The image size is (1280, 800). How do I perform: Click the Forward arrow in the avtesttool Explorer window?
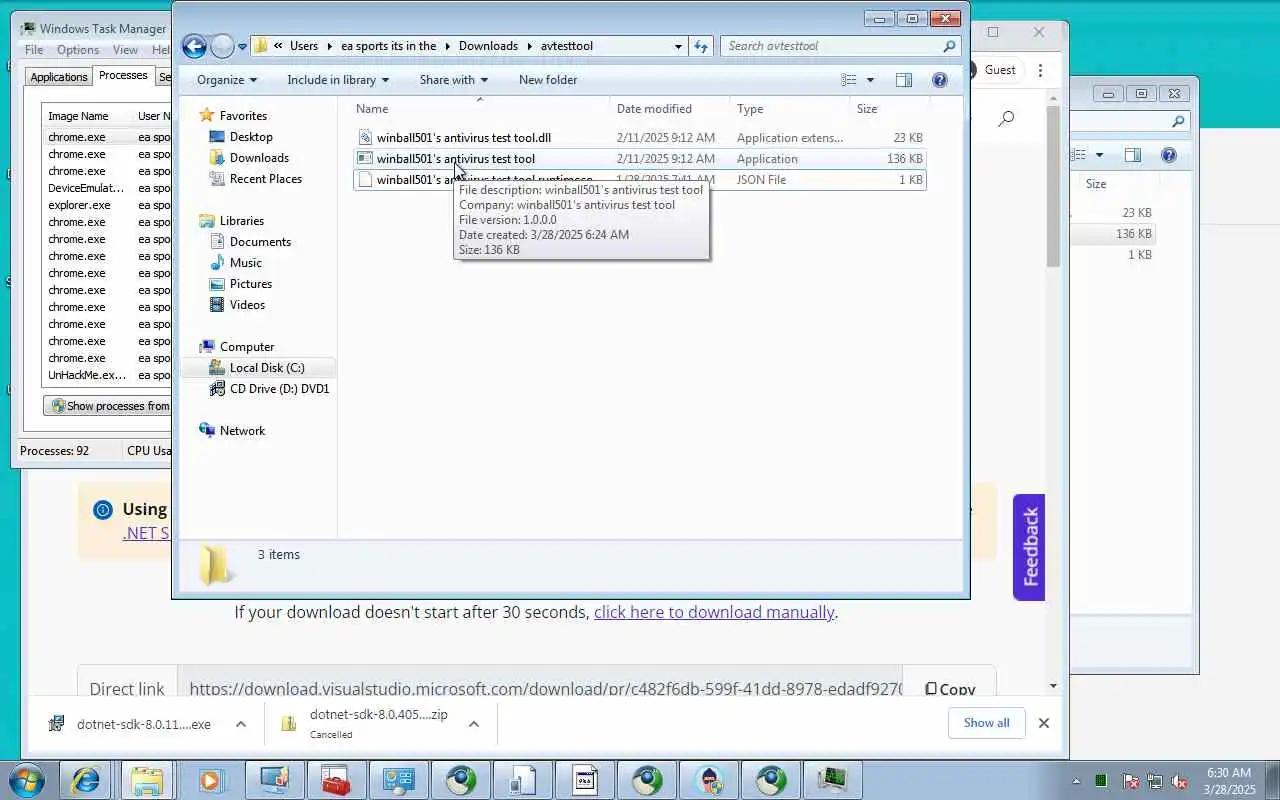tap(222, 46)
